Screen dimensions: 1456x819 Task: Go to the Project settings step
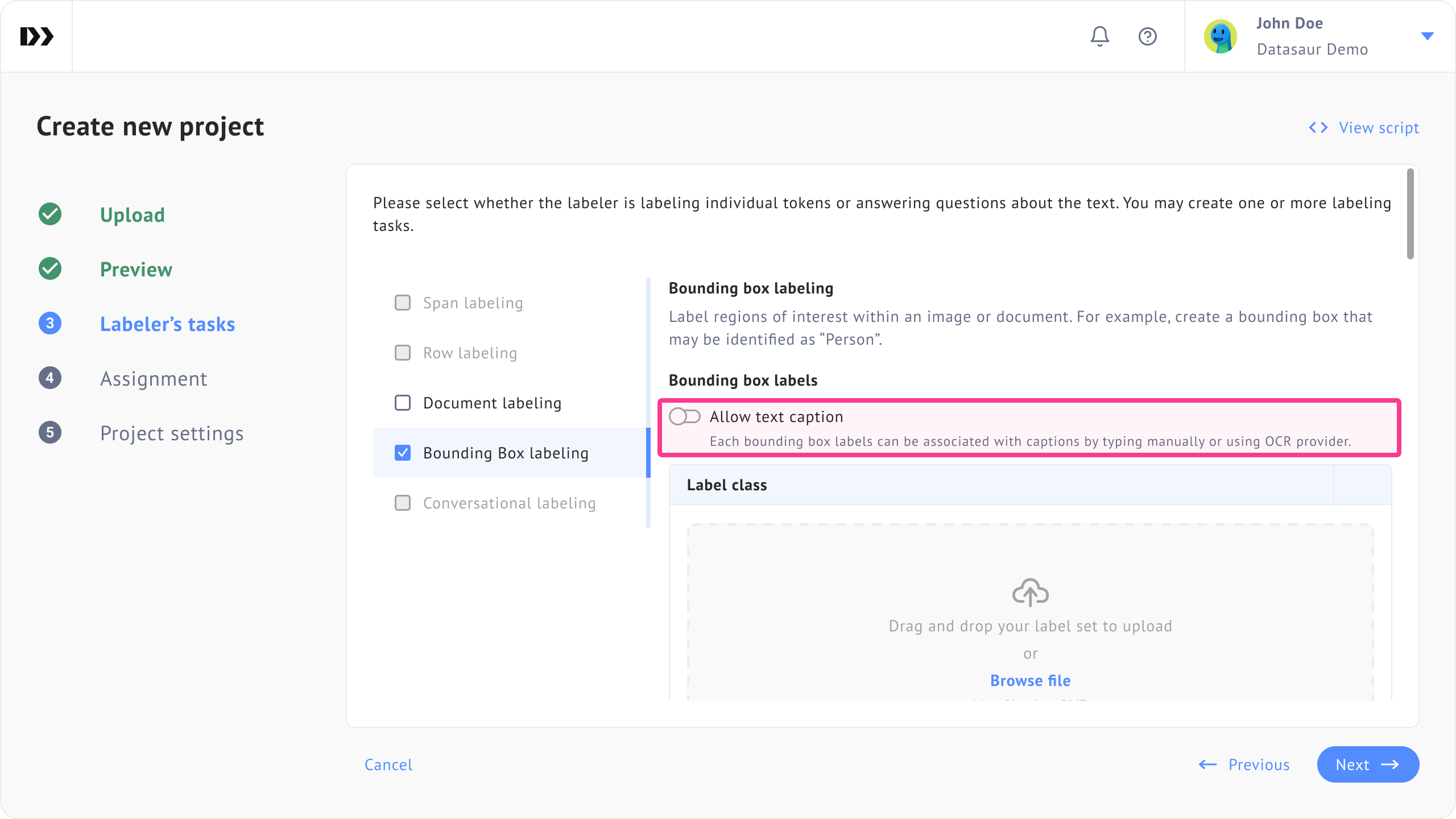tap(172, 433)
